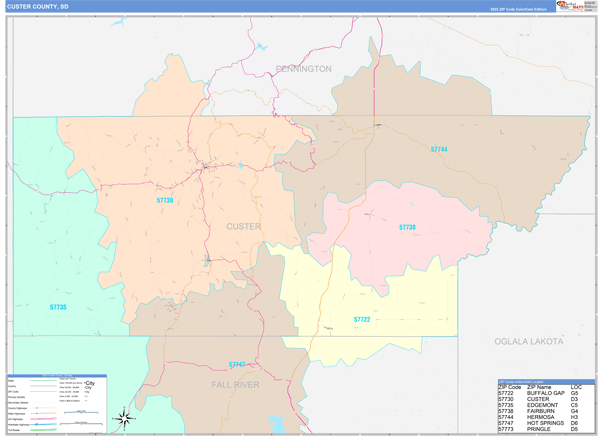The height and width of the screenshot is (436, 600).
Task: Click the large City label in legend
Action: [x=90, y=383]
